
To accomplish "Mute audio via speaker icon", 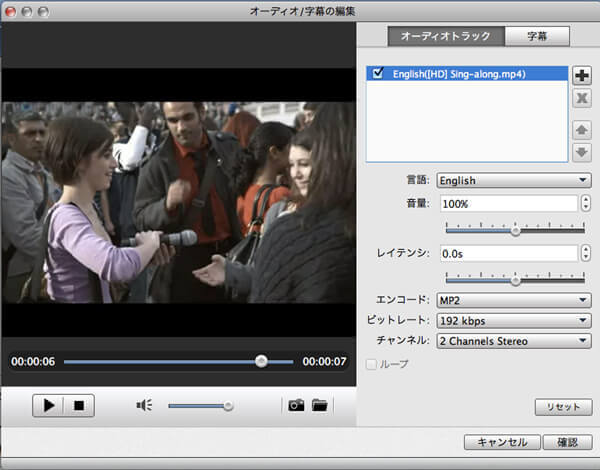I will (145, 405).
